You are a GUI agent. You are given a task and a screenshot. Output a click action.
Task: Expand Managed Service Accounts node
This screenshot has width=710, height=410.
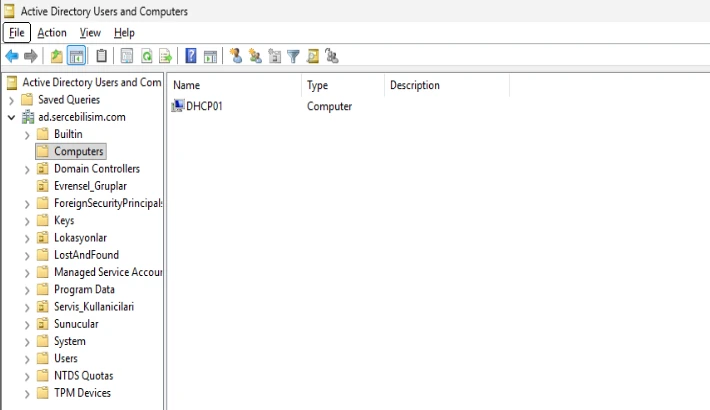click(27, 273)
